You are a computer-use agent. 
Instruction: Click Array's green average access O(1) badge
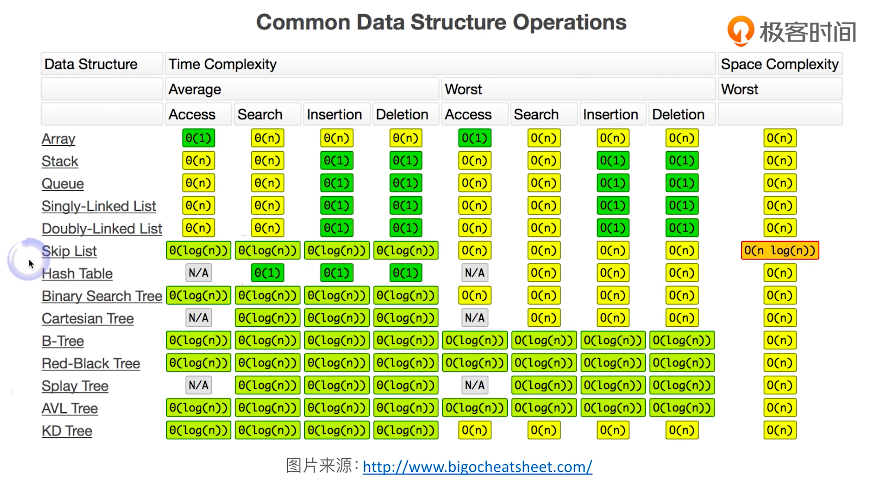pos(199,138)
